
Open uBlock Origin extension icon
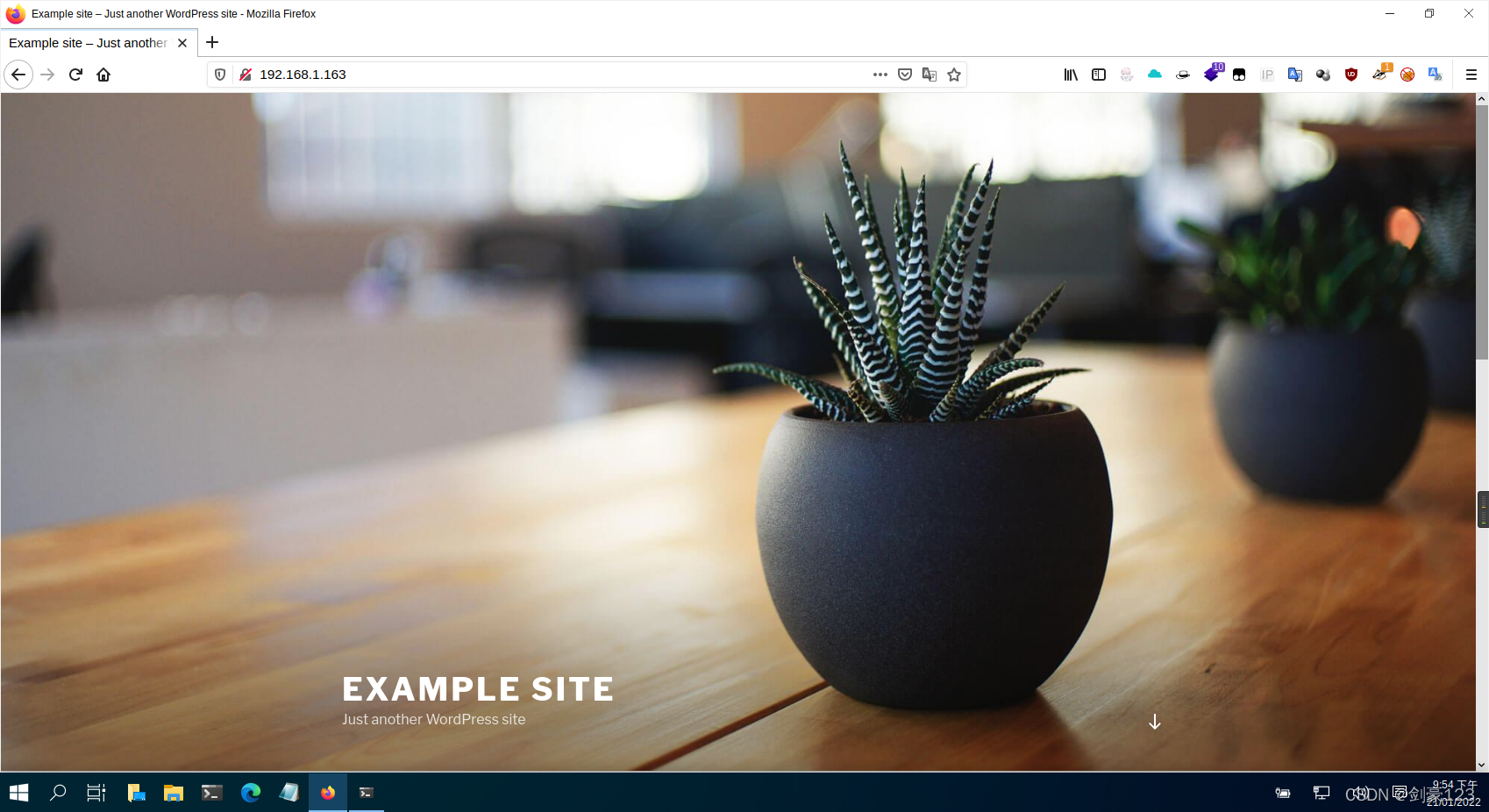click(1351, 75)
